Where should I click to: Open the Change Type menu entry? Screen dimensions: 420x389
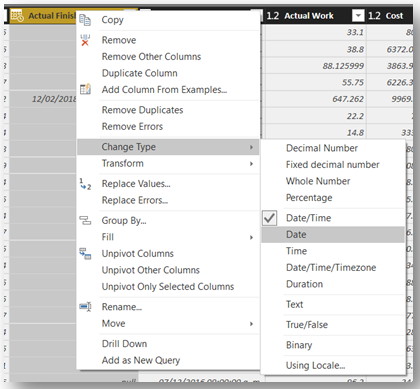click(168, 147)
